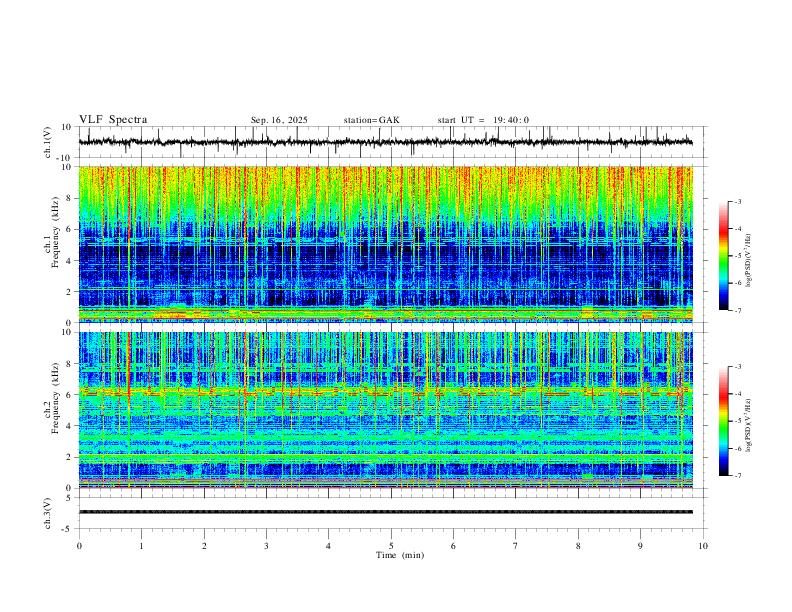The width and height of the screenshot is (792, 612).
Task: Click time axis tick label "3"
Action: tap(266, 546)
